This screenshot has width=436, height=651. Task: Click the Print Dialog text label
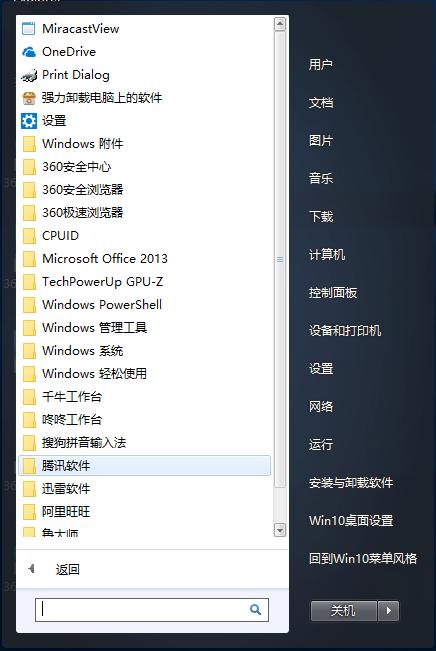pyautogui.click(x=76, y=75)
